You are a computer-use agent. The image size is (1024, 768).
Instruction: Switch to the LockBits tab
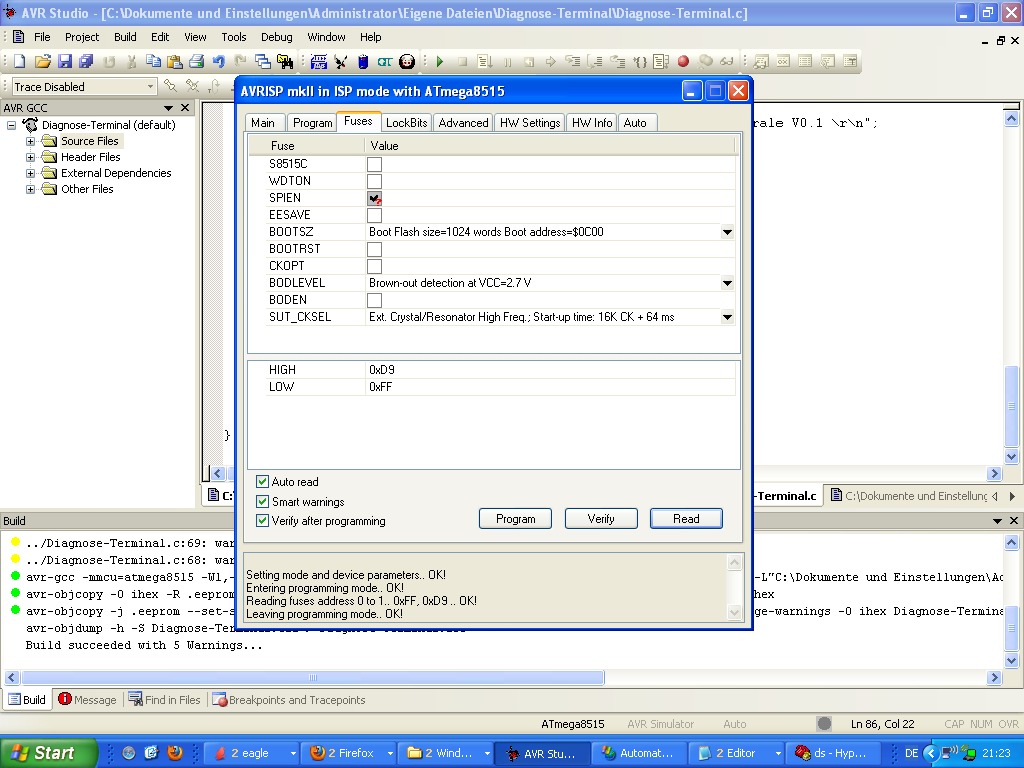pos(406,123)
